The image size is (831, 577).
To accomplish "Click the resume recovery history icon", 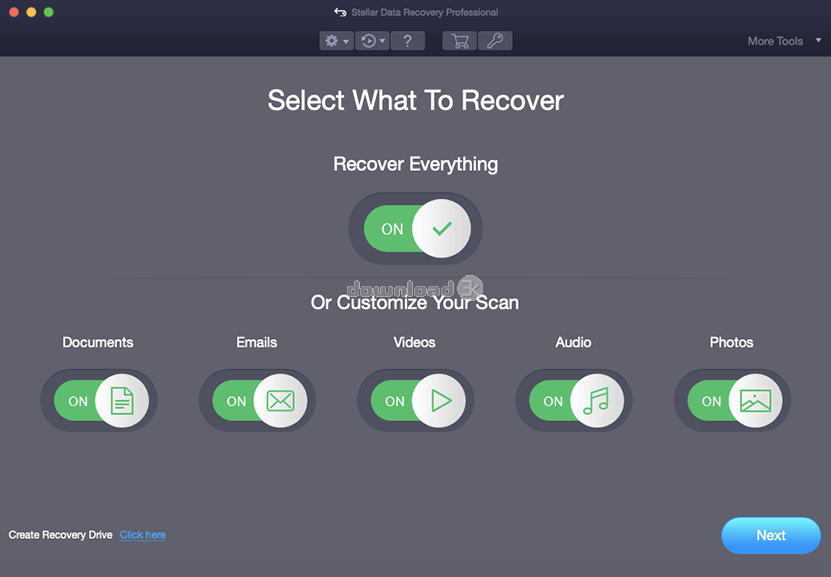I will point(368,41).
